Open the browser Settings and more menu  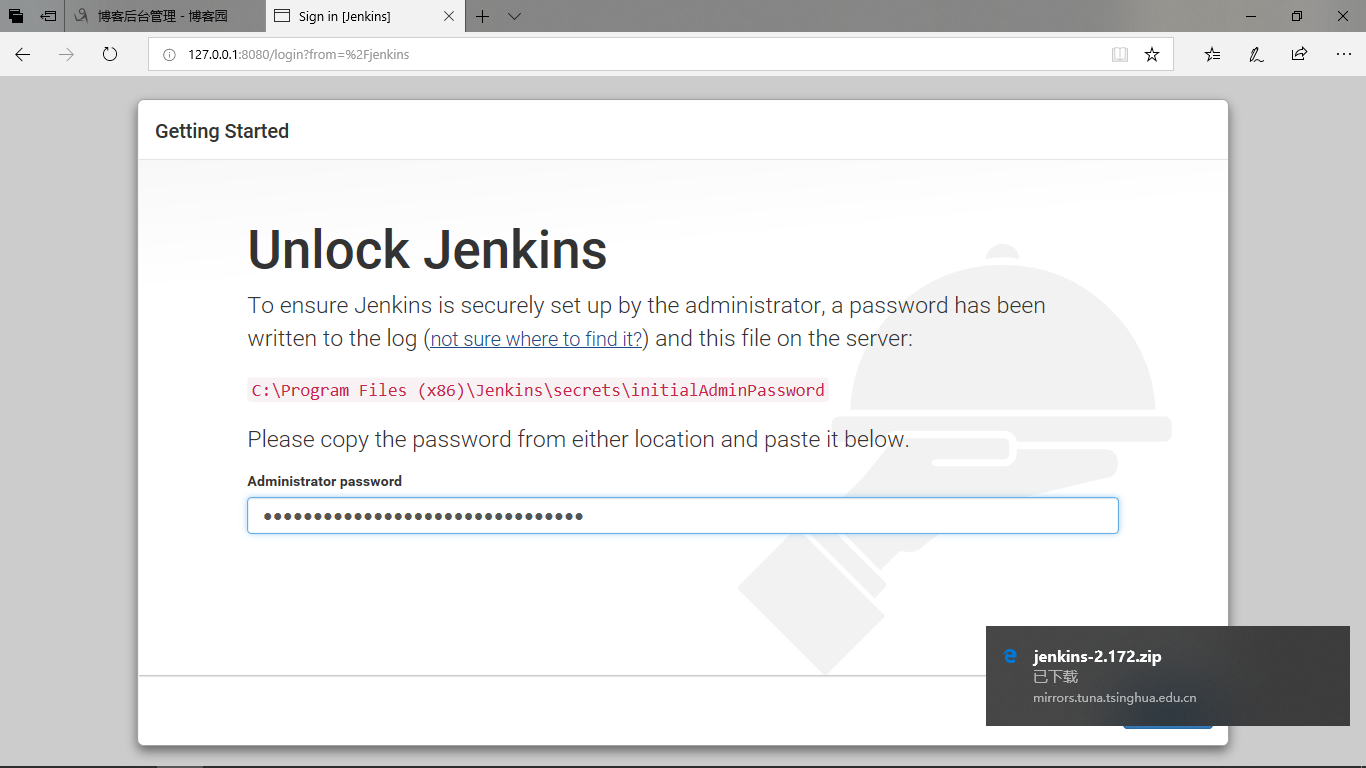click(1342, 55)
